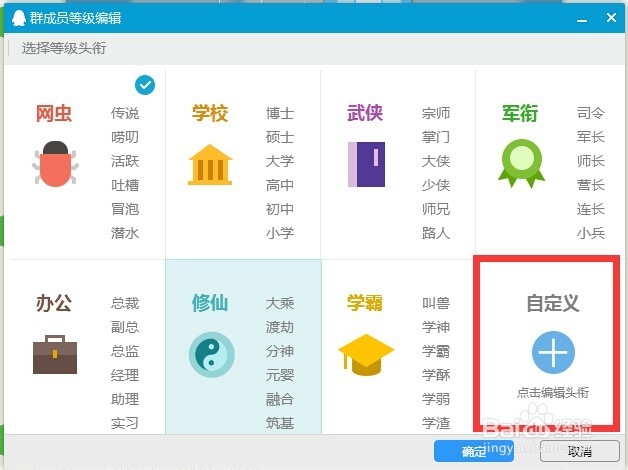Click the 潜水 level title
Image resolution: width=628 pixels, height=470 pixels.
tap(125, 233)
